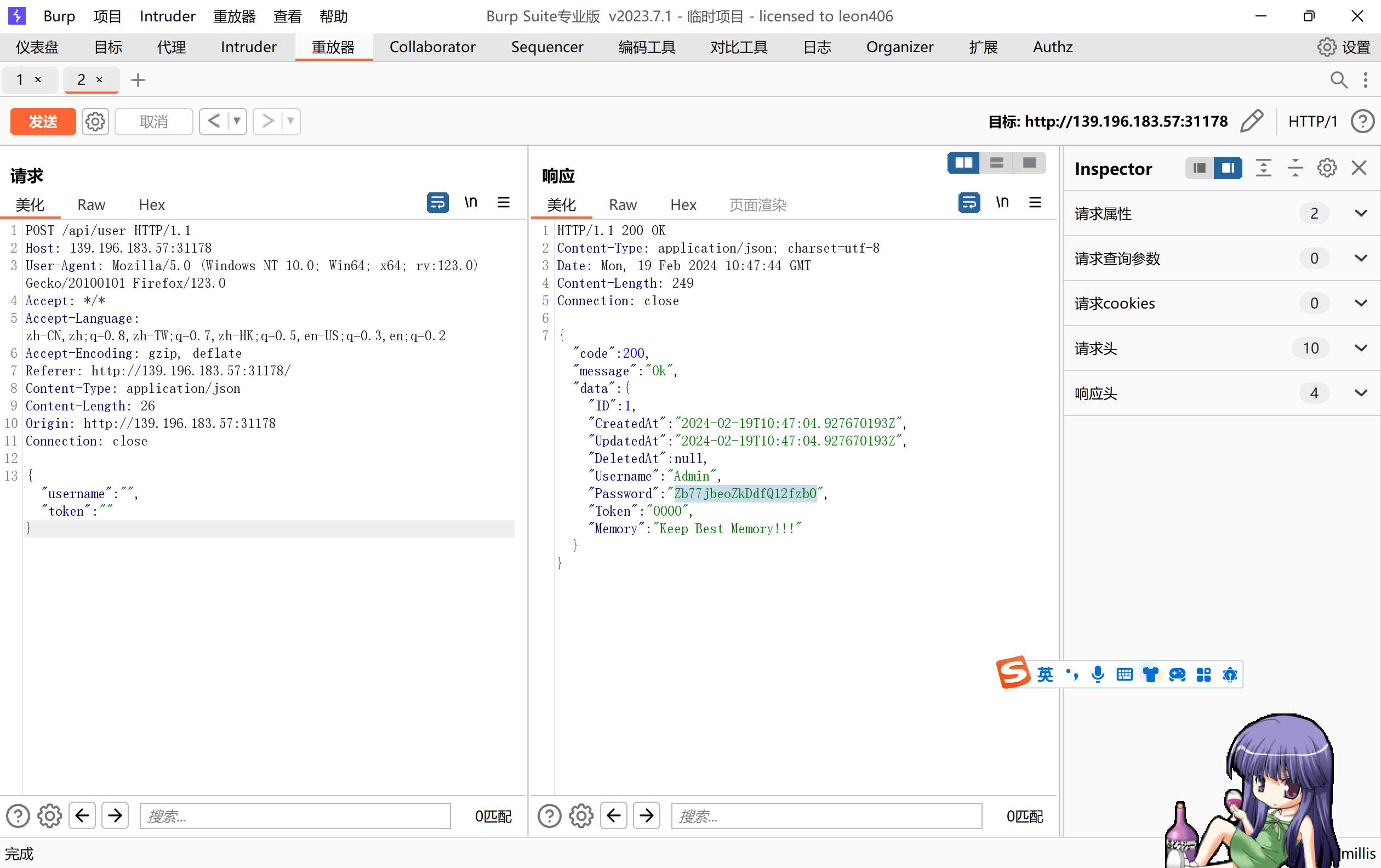The width and height of the screenshot is (1381, 868).
Task: Click the 发送 (Send) button
Action: 42,121
